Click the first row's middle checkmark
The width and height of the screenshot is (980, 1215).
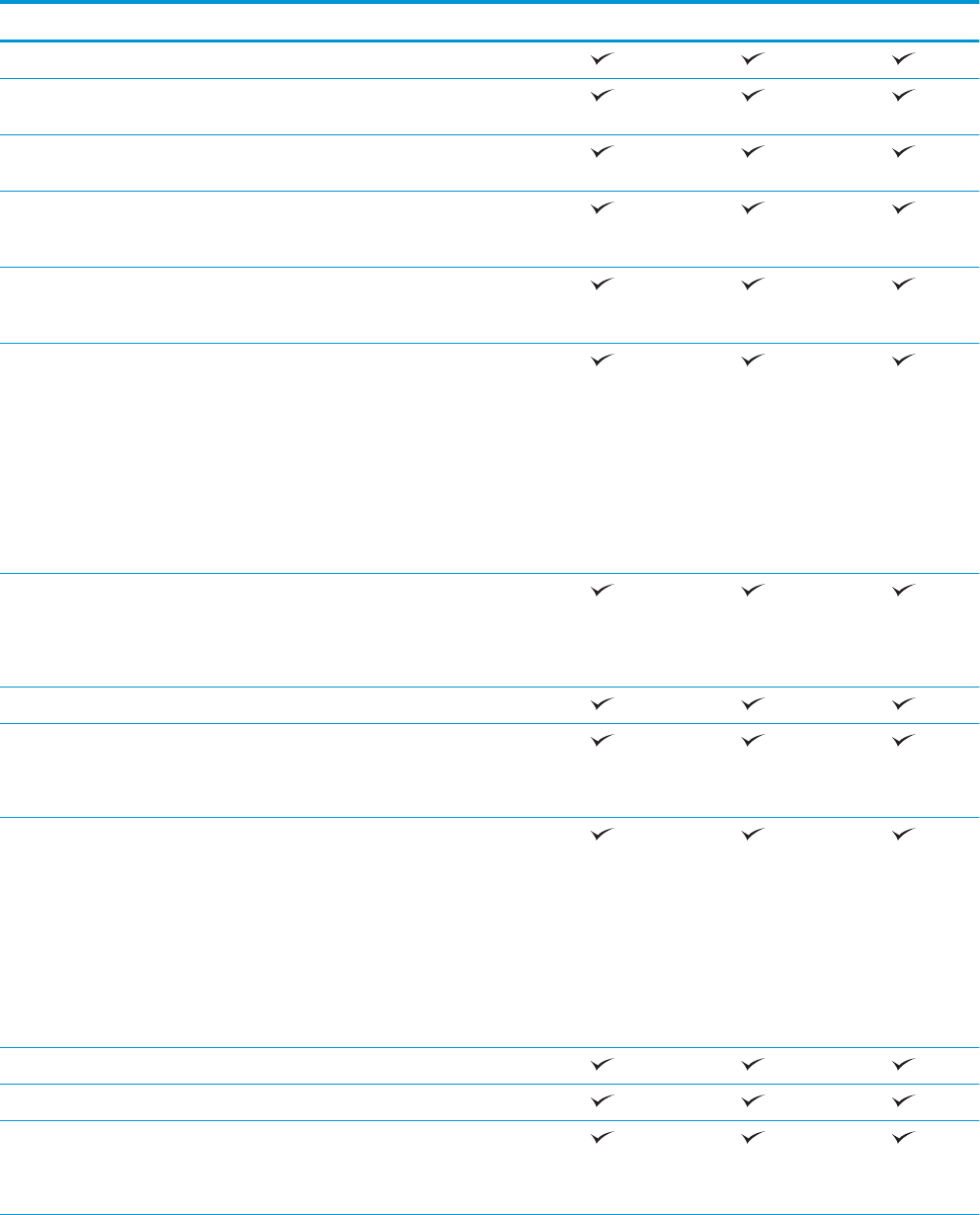coord(753,59)
